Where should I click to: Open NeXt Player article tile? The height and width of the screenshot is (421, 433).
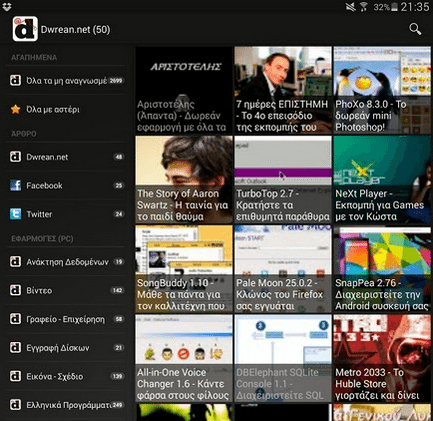pos(382,179)
